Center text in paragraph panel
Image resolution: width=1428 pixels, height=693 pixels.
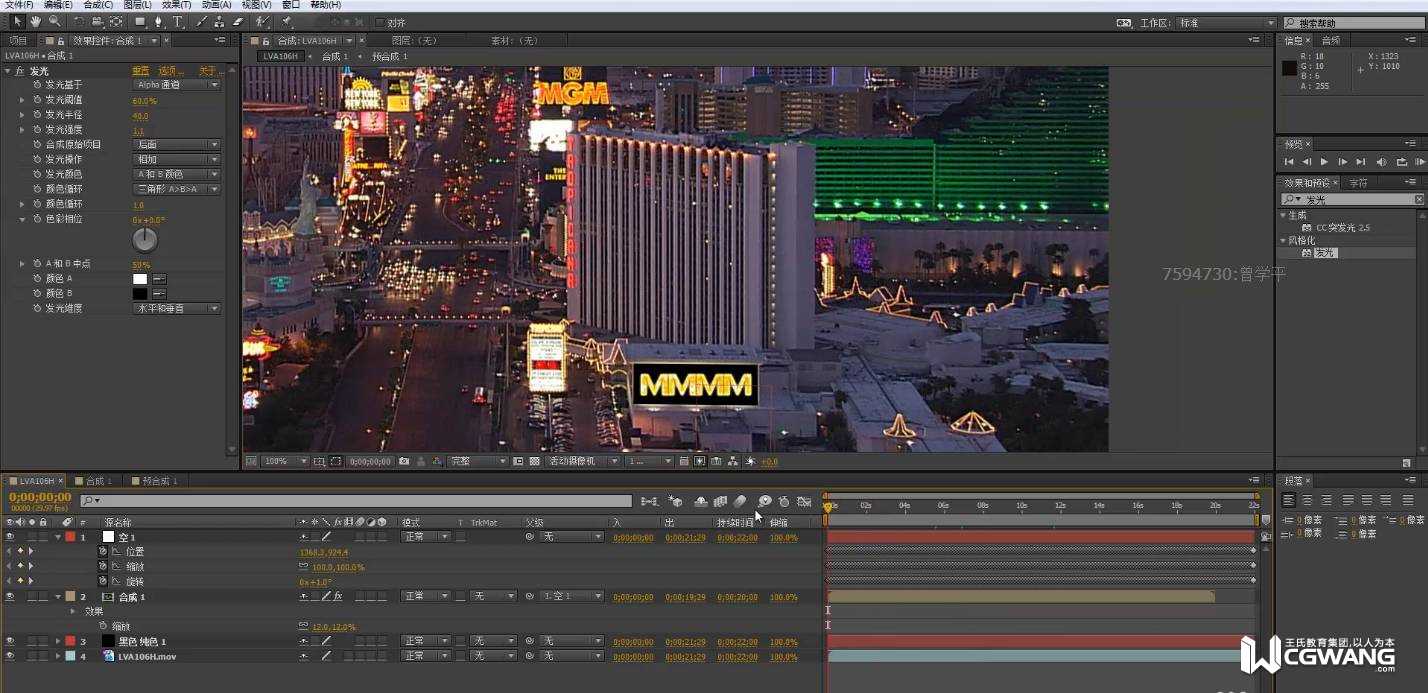pos(1305,499)
